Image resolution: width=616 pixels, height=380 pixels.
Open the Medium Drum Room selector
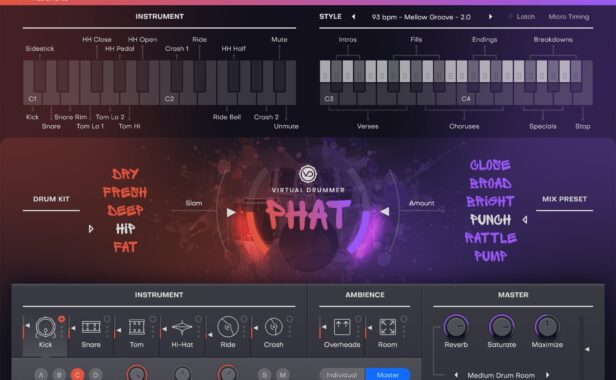pyautogui.click(x=501, y=375)
